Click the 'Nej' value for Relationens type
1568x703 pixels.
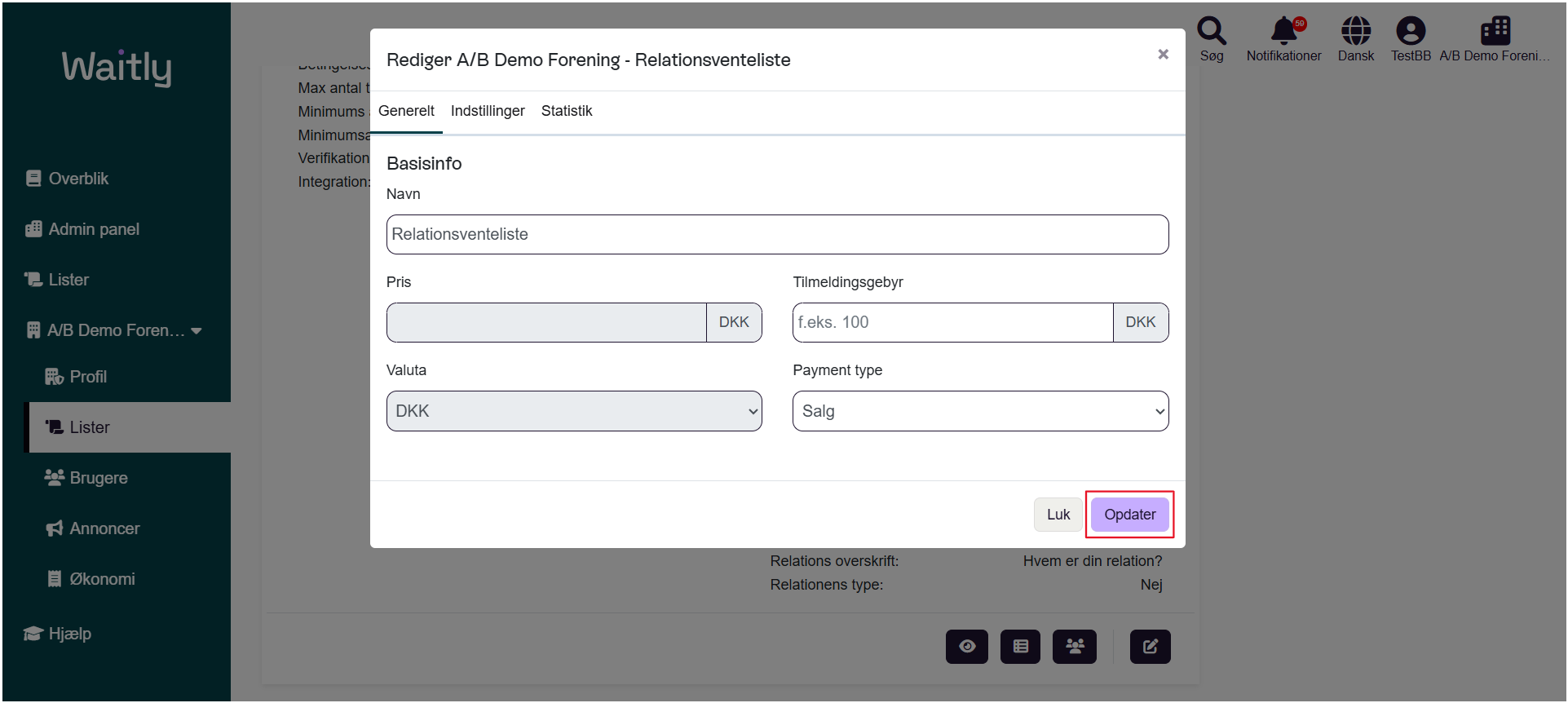click(x=1151, y=585)
